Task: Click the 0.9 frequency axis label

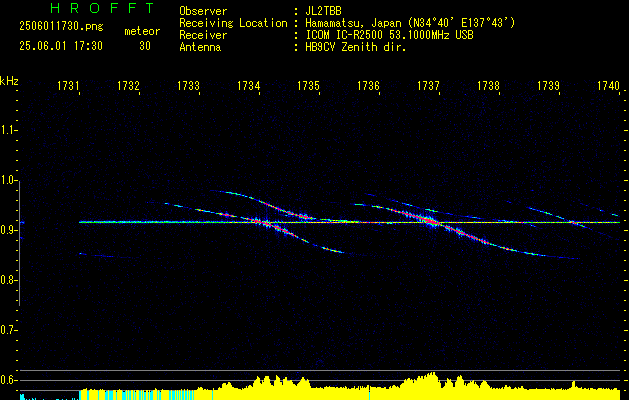Action: (8, 230)
